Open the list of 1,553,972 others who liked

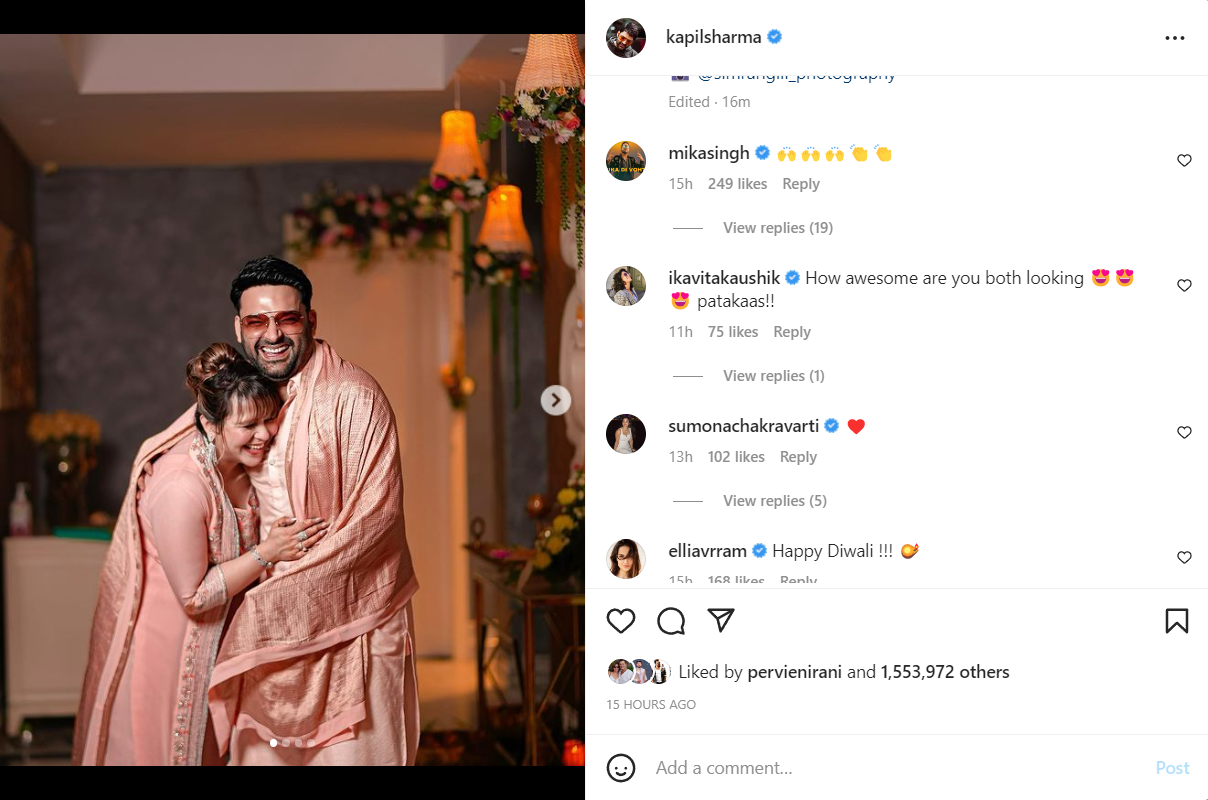[944, 672]
